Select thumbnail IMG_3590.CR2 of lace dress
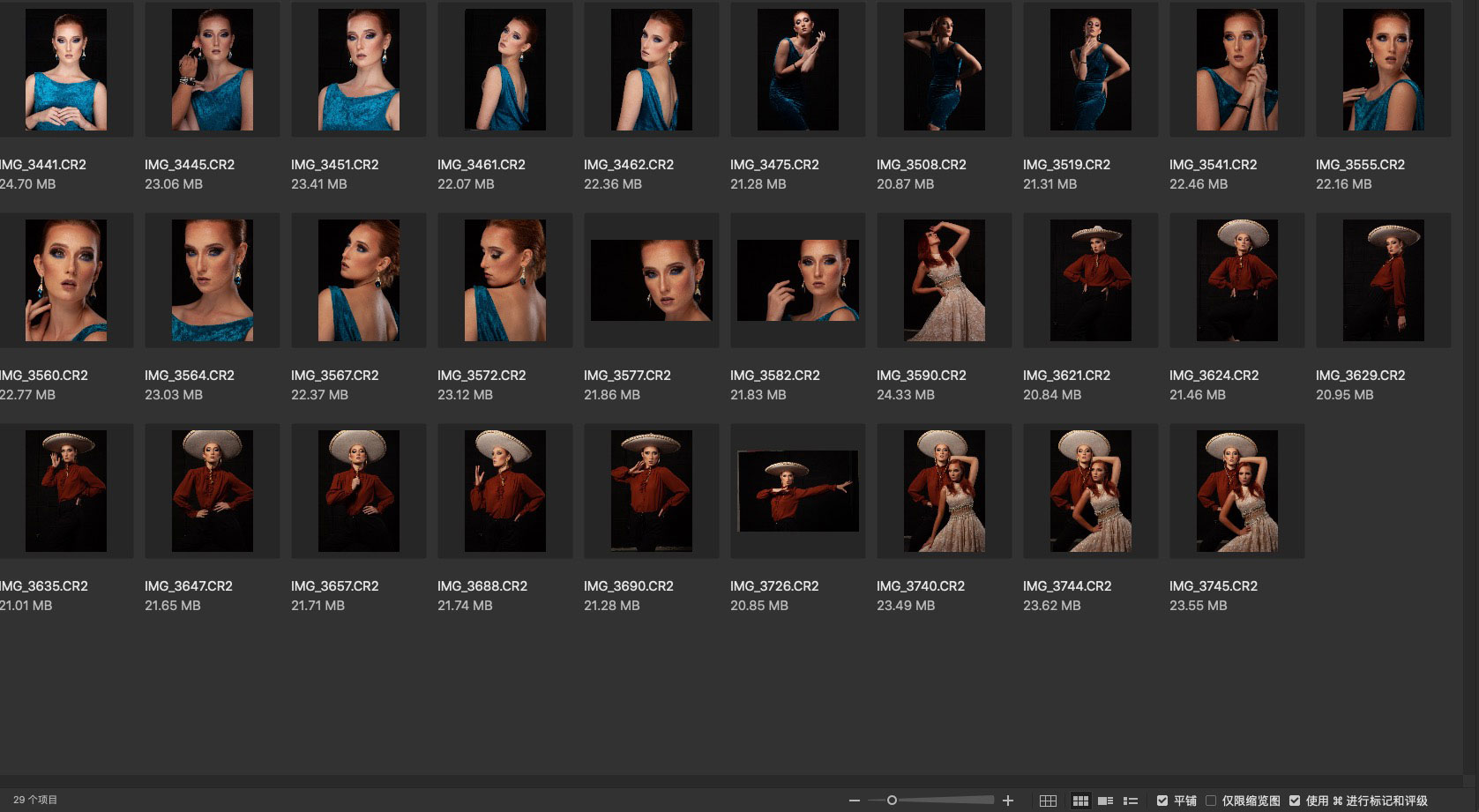 [944, 280]
